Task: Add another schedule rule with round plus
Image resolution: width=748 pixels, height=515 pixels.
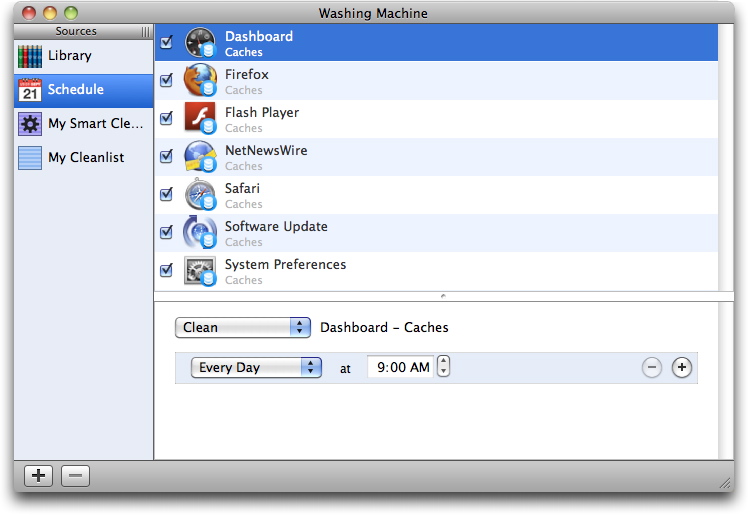Action: click(682, 368)
